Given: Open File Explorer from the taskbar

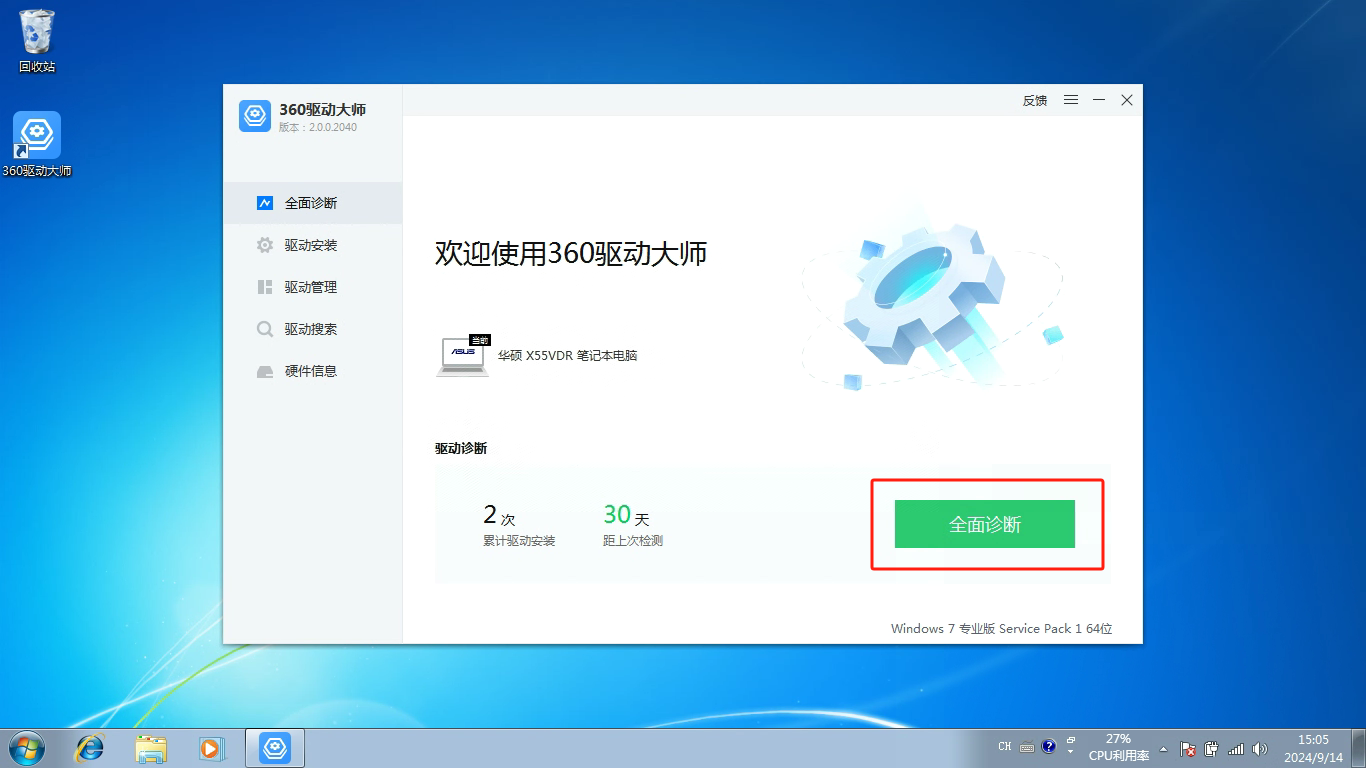Looking at the screenshot, I should 151,748.
